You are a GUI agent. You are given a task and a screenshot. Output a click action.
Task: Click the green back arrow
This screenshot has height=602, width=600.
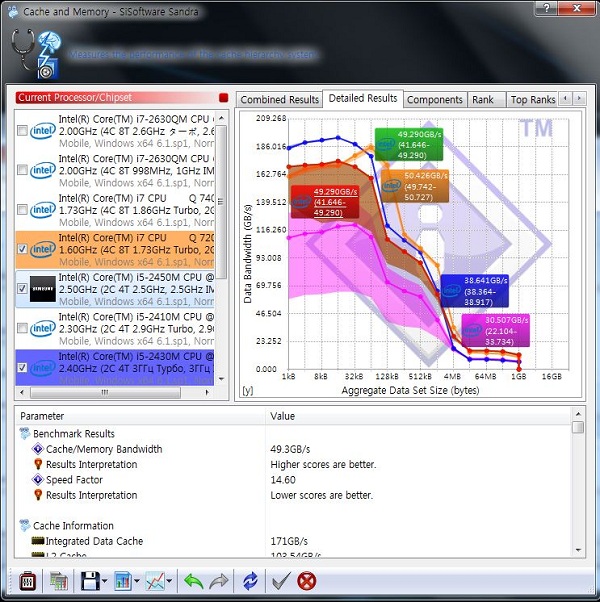pyautogui.click(x=193, y=581)
